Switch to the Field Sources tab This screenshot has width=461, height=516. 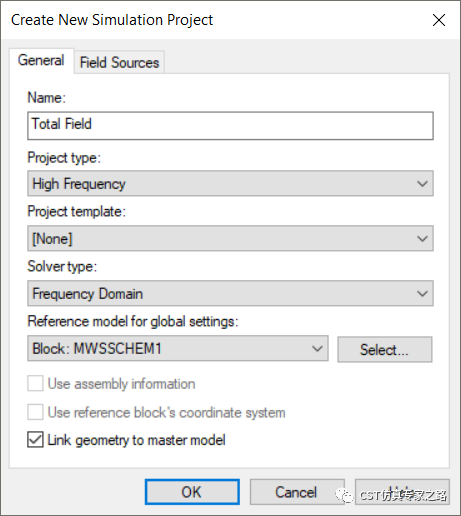[119, 62]
